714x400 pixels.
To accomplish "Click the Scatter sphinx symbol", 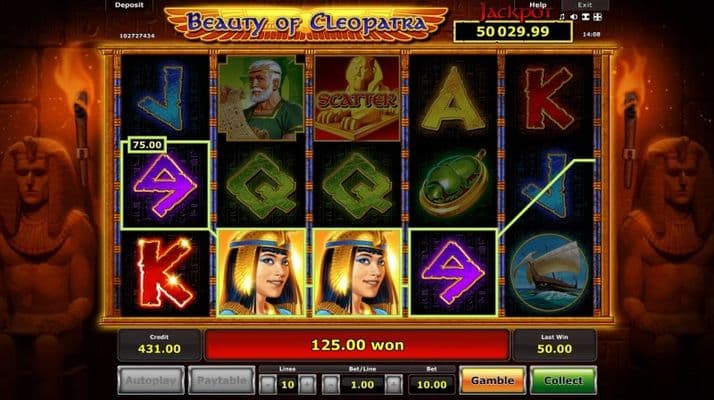I will click(357, 98).
